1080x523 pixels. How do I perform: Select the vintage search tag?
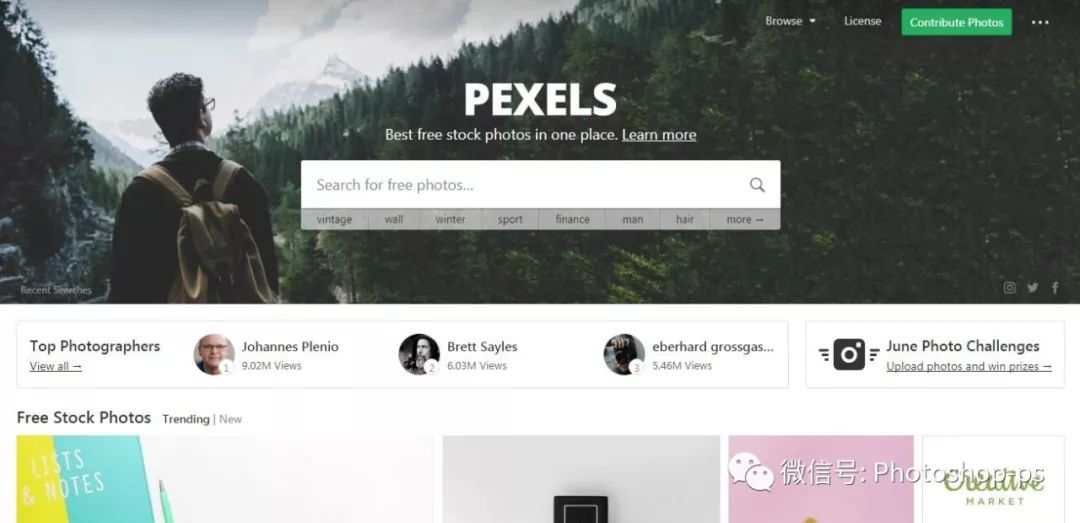[x=334, y=219]
